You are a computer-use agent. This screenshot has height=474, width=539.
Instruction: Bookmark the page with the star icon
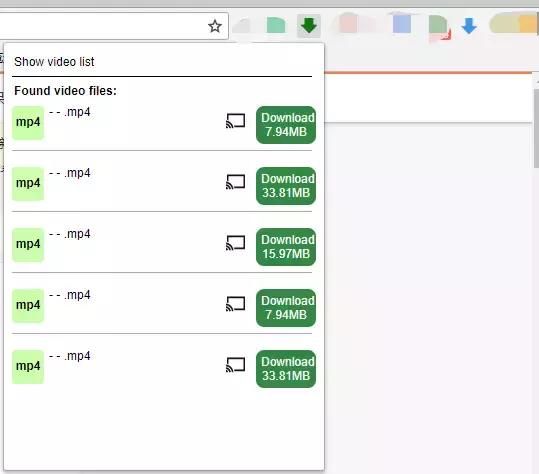coord(215,26)
